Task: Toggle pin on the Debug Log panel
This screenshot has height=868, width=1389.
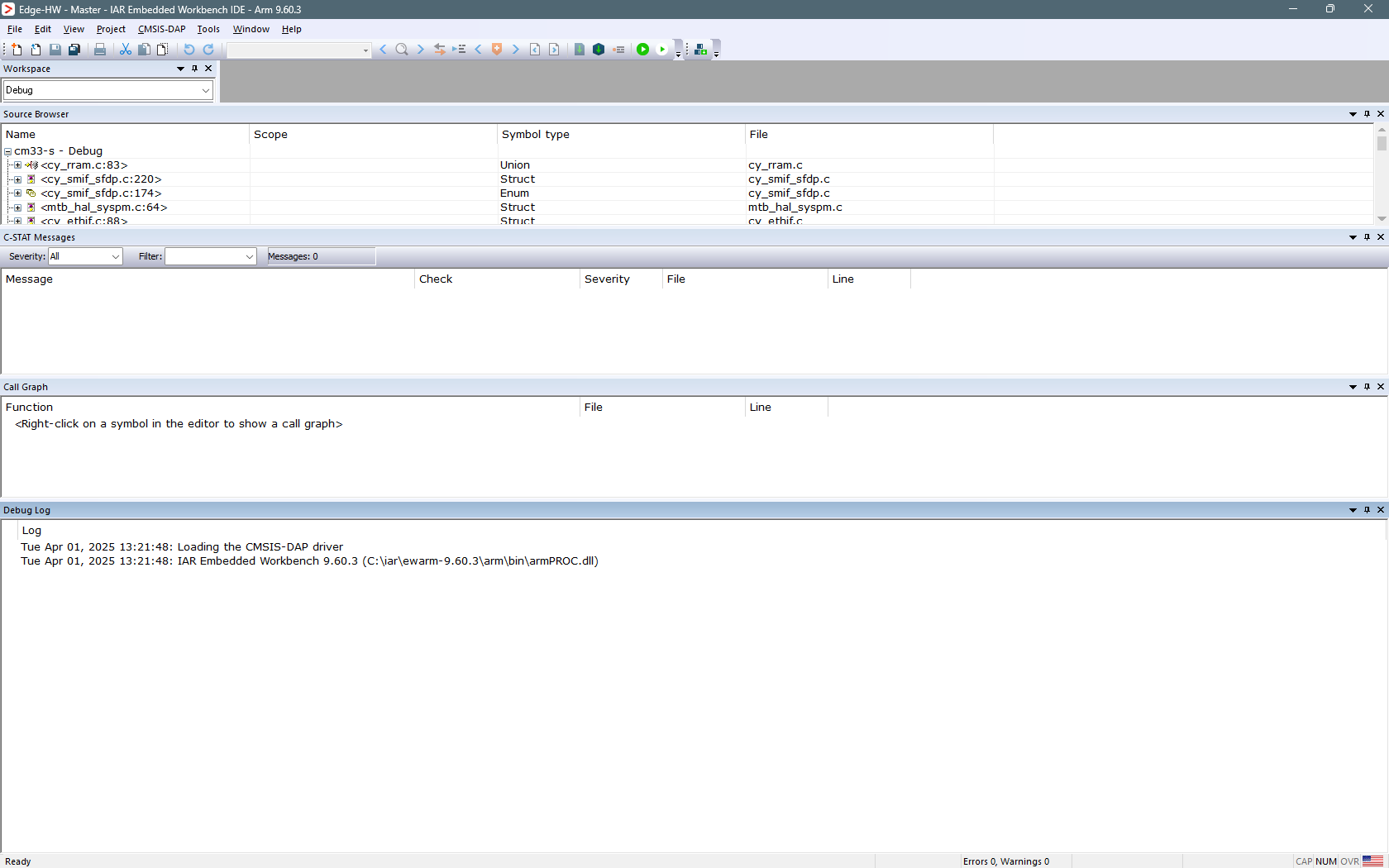Action: [1367, 510]
